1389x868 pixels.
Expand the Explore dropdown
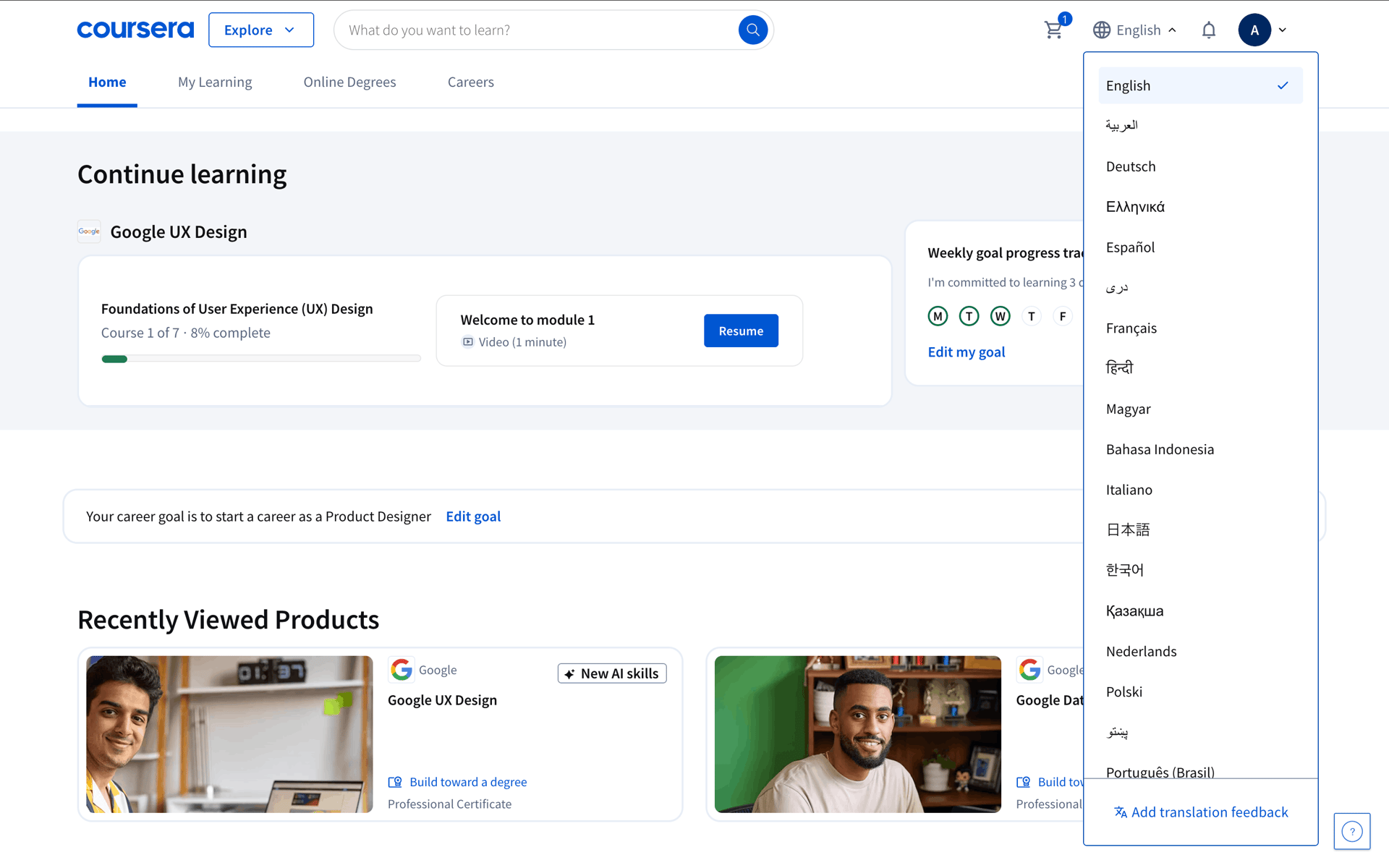point(261,30)
